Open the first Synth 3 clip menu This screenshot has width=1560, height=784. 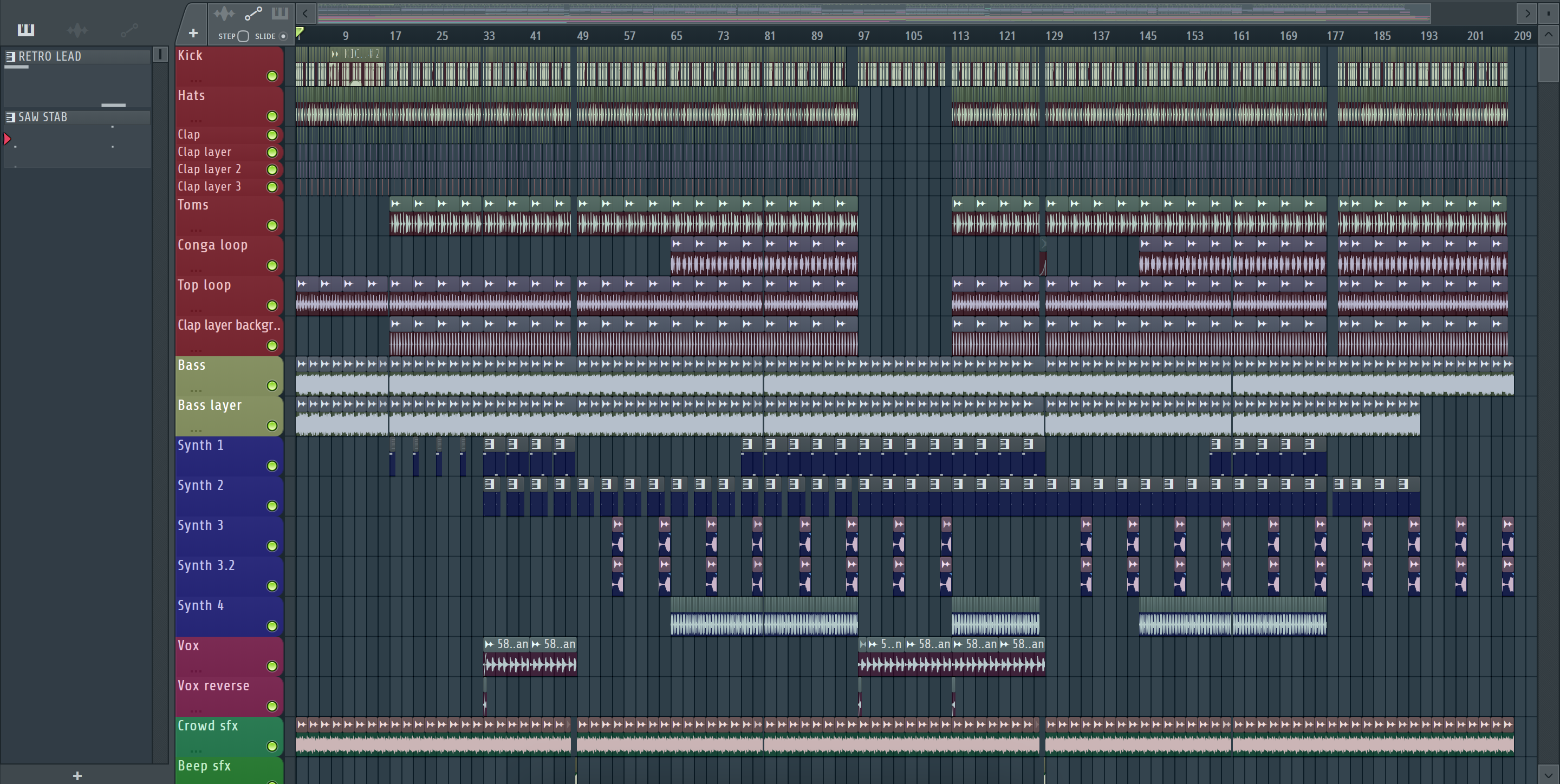tap(617, 524)
